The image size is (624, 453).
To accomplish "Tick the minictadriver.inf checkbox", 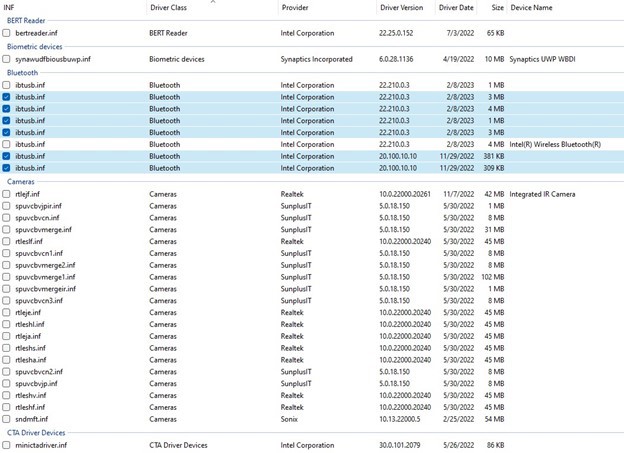I will [7, 445].
